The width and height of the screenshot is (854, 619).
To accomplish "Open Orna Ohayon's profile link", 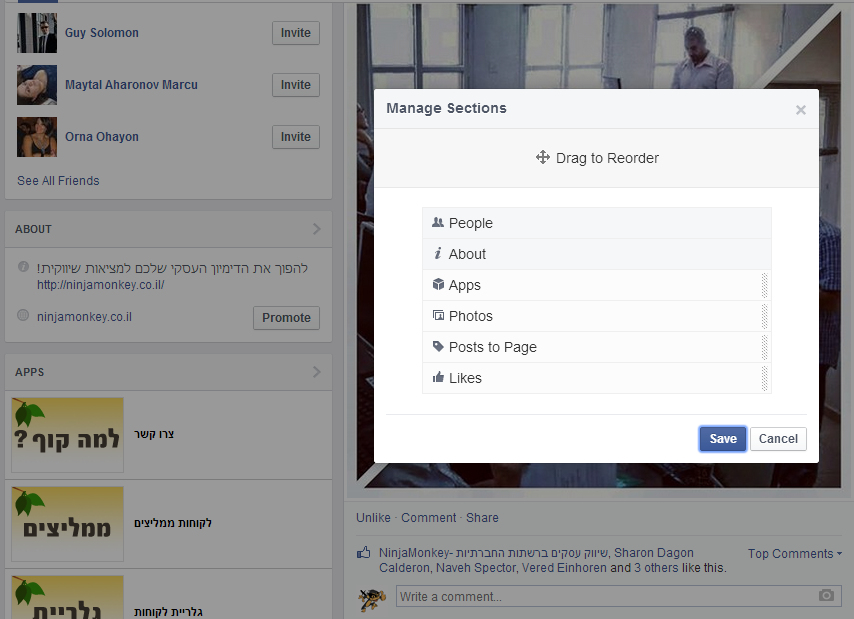I will [102, 137].
